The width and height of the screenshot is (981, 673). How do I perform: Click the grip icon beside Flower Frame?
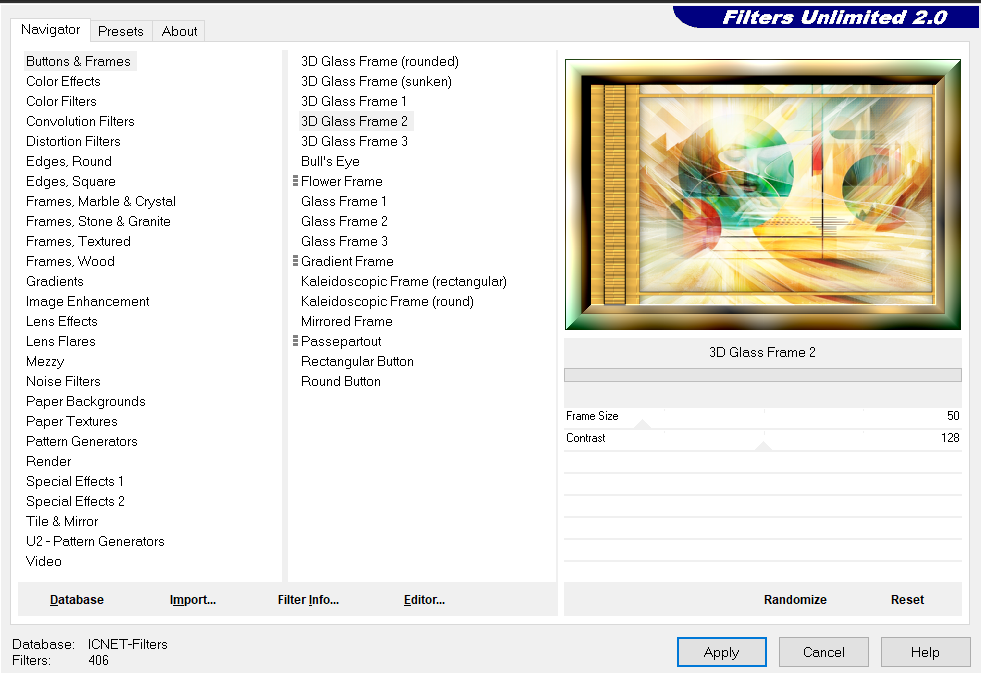pyautogui.click(x=295, y=181)
